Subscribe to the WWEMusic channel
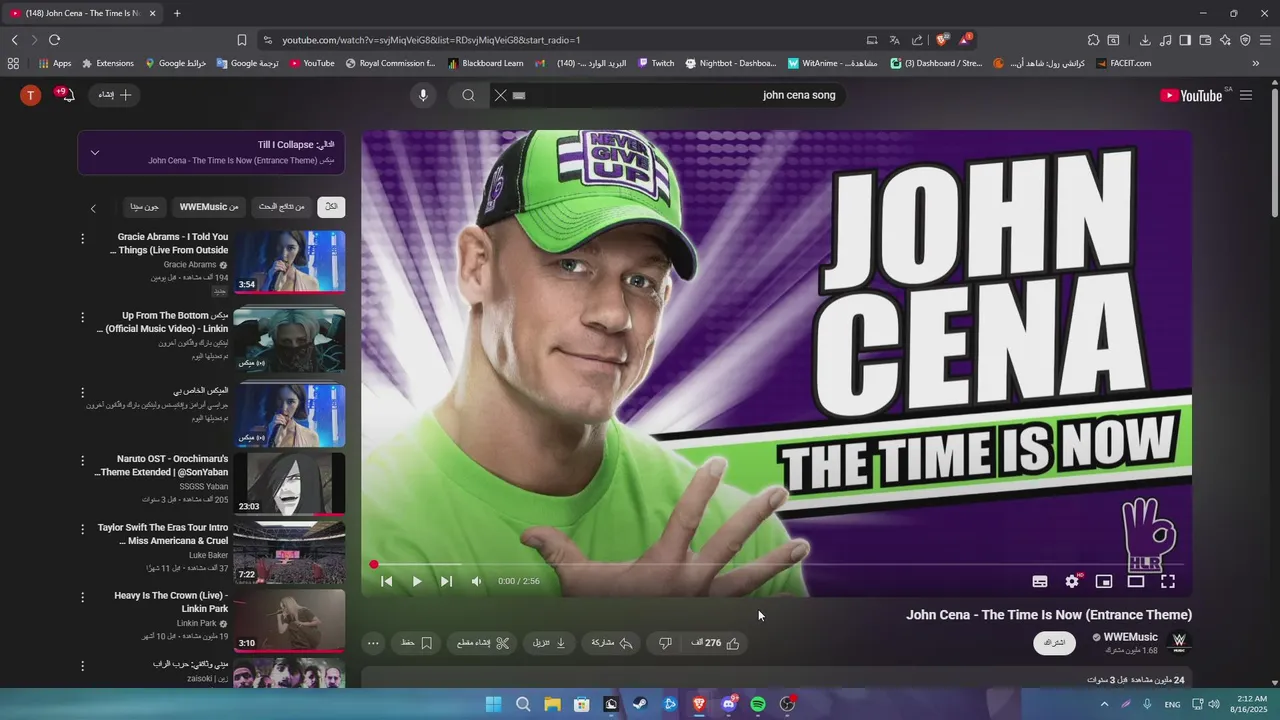This screenshot has height=720, width=1280. tap(1055, 642)
